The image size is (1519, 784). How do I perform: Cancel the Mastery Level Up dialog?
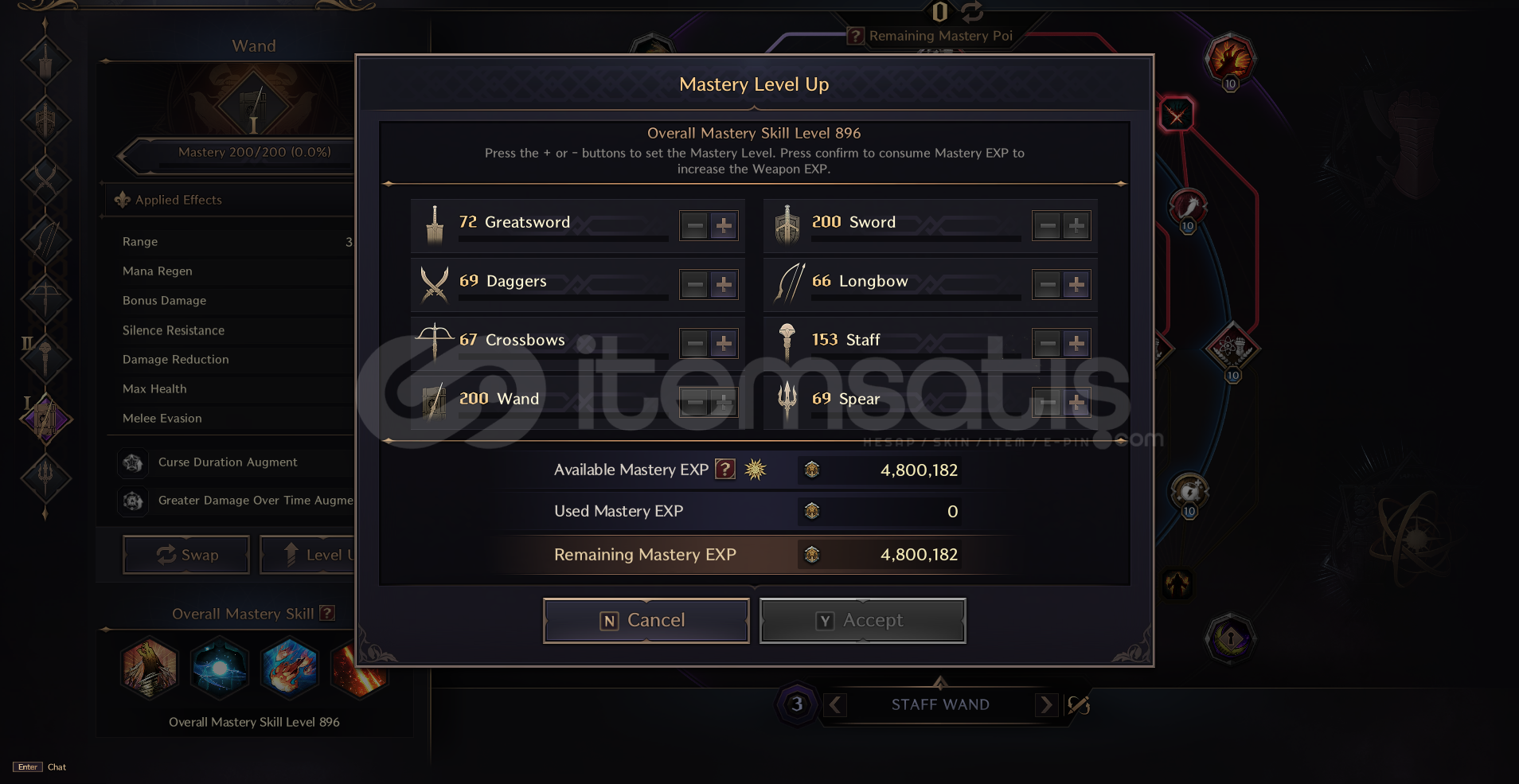(646, 621)
